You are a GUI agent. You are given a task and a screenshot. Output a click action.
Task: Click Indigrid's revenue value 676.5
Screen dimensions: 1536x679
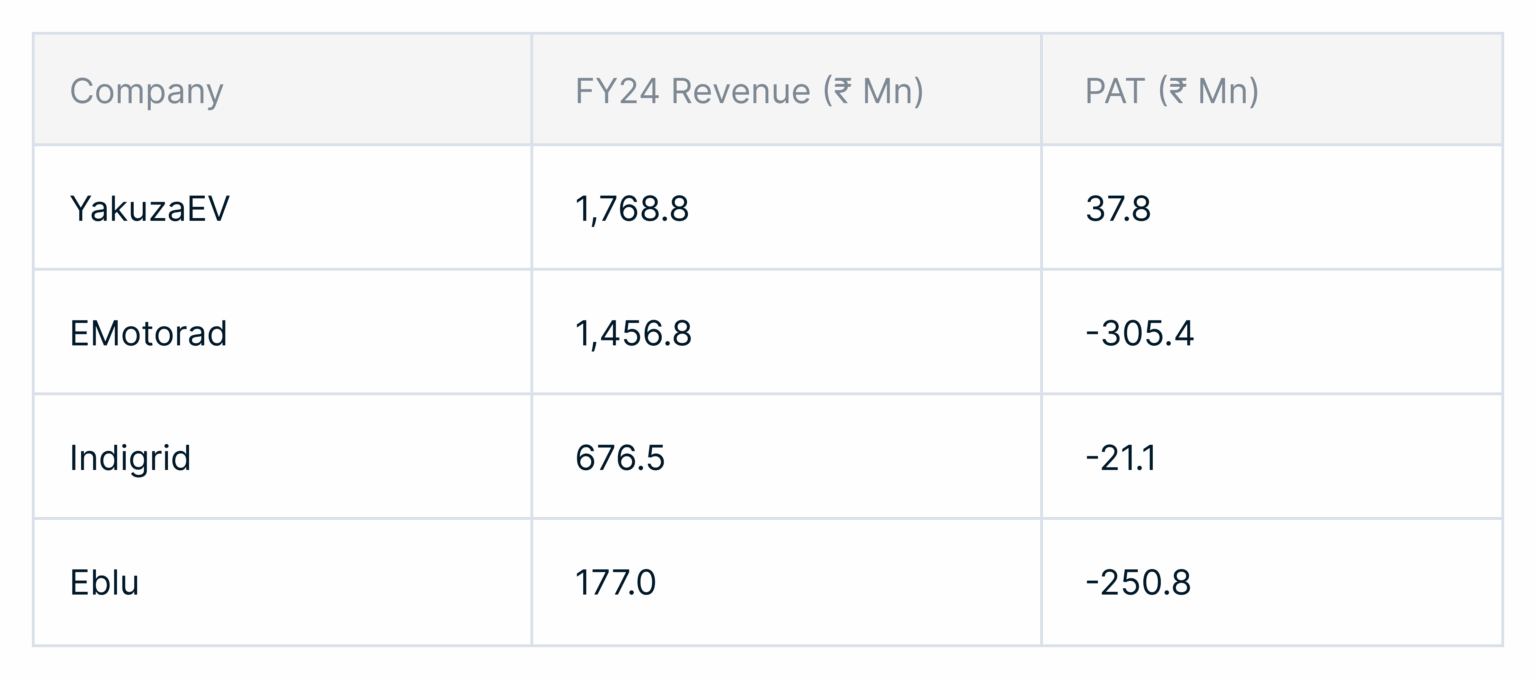coord(620,457)
